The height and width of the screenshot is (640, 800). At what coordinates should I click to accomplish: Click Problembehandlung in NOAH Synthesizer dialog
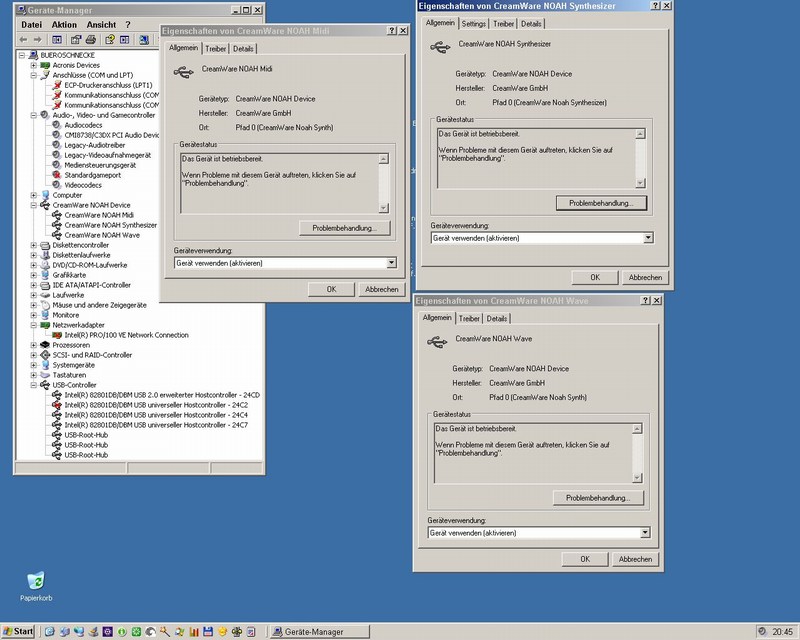tap(601, 203)
